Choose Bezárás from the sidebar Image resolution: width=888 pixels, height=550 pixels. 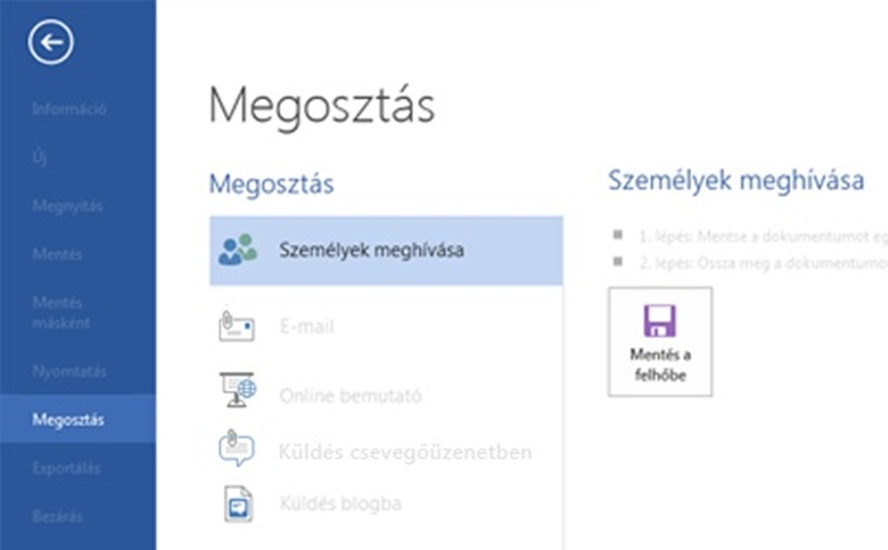pyautogui.click(x=57, y=517)
